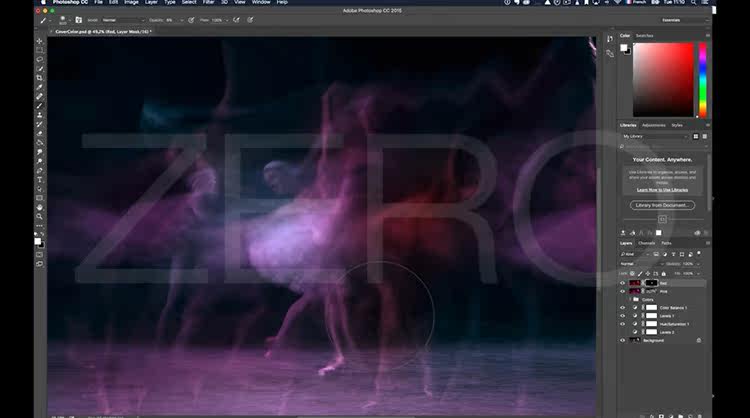The image size is (750, 418).
Task: Hide the Hue/Saturation 1 layer
Action: [622, 324]
